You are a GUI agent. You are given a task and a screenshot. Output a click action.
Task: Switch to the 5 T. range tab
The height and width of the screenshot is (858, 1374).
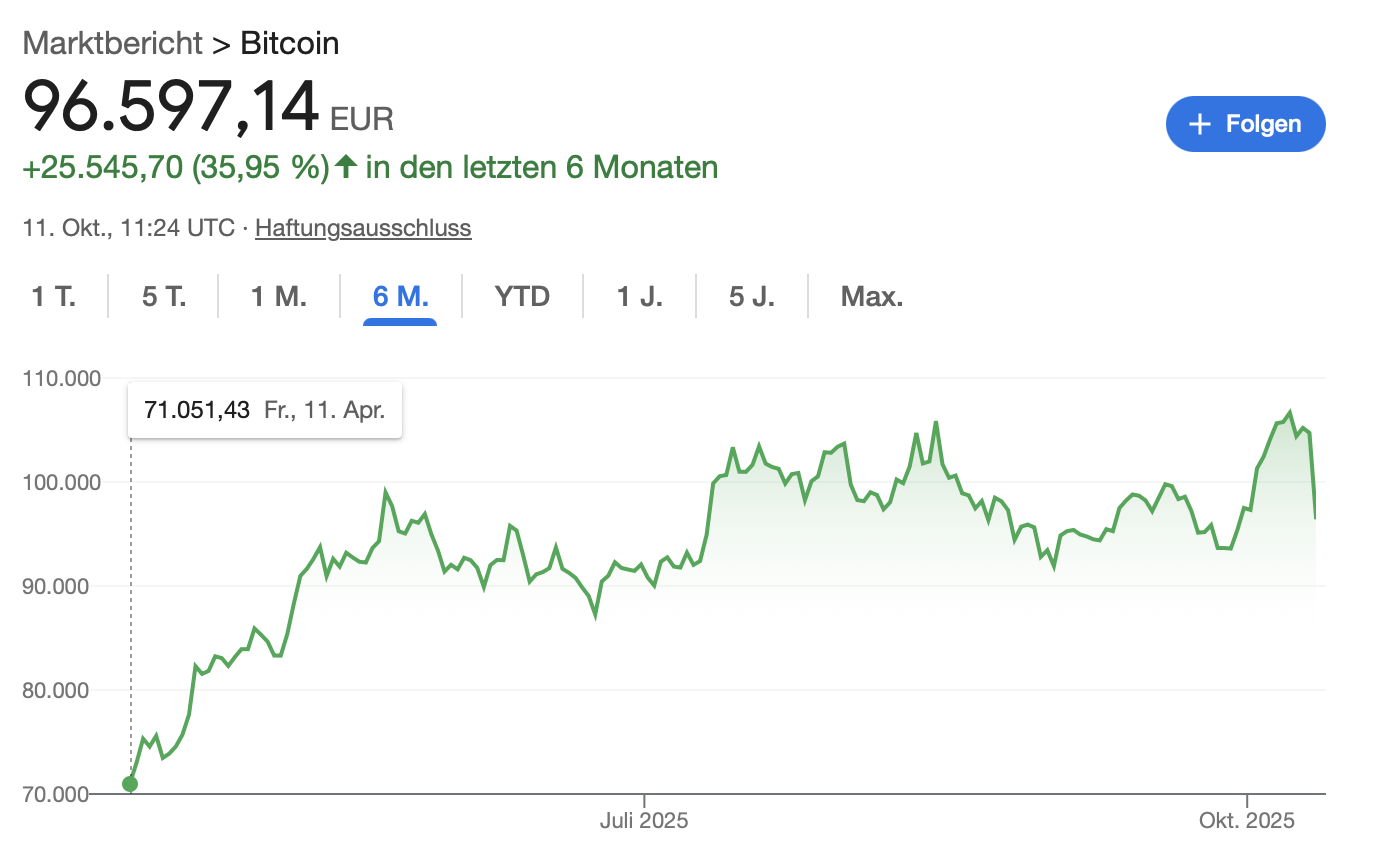click(x=164, y=297)
